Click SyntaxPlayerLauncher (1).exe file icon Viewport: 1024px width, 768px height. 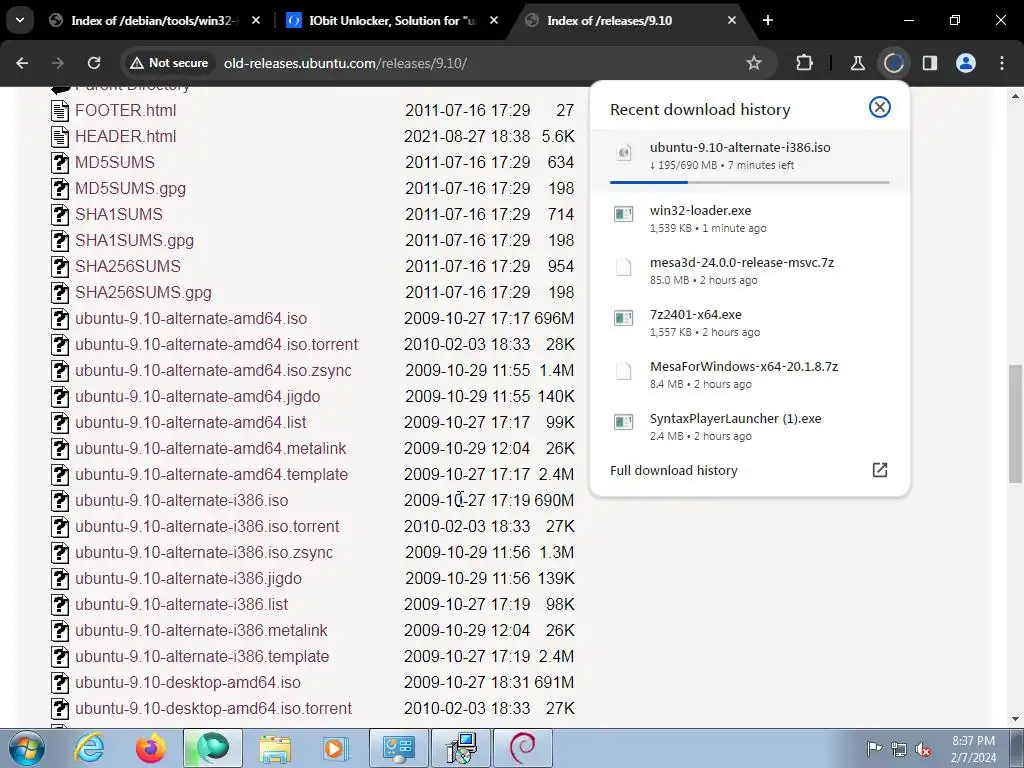(x=624, y=422)
